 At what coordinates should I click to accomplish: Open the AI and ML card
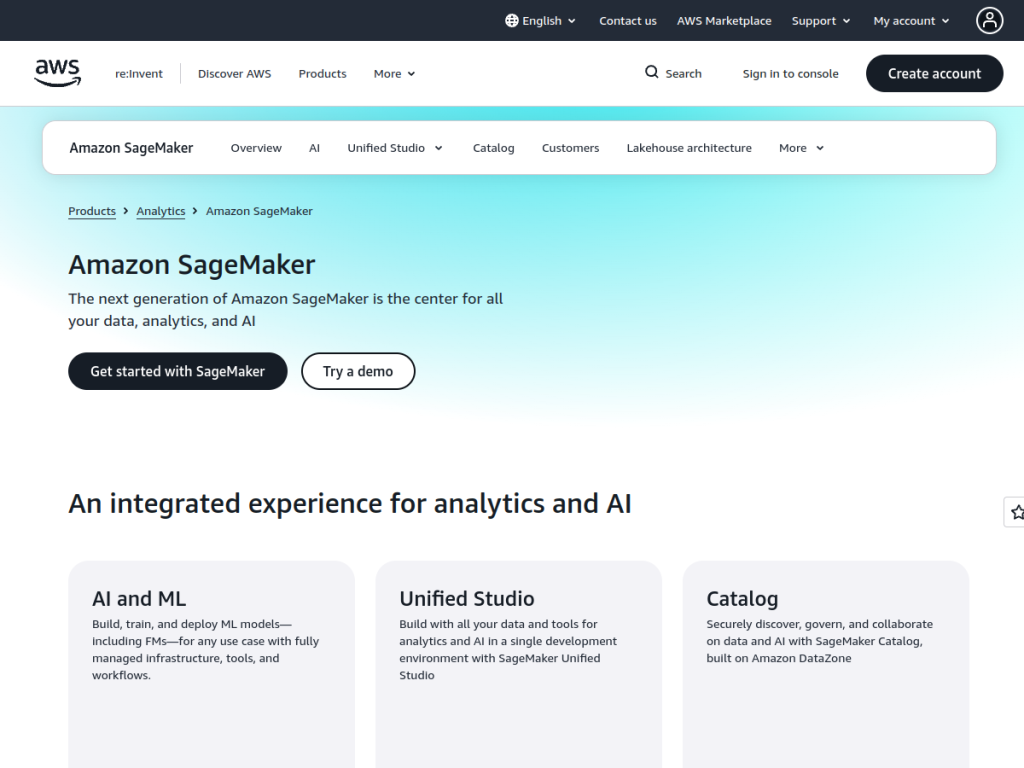point(212,664)
